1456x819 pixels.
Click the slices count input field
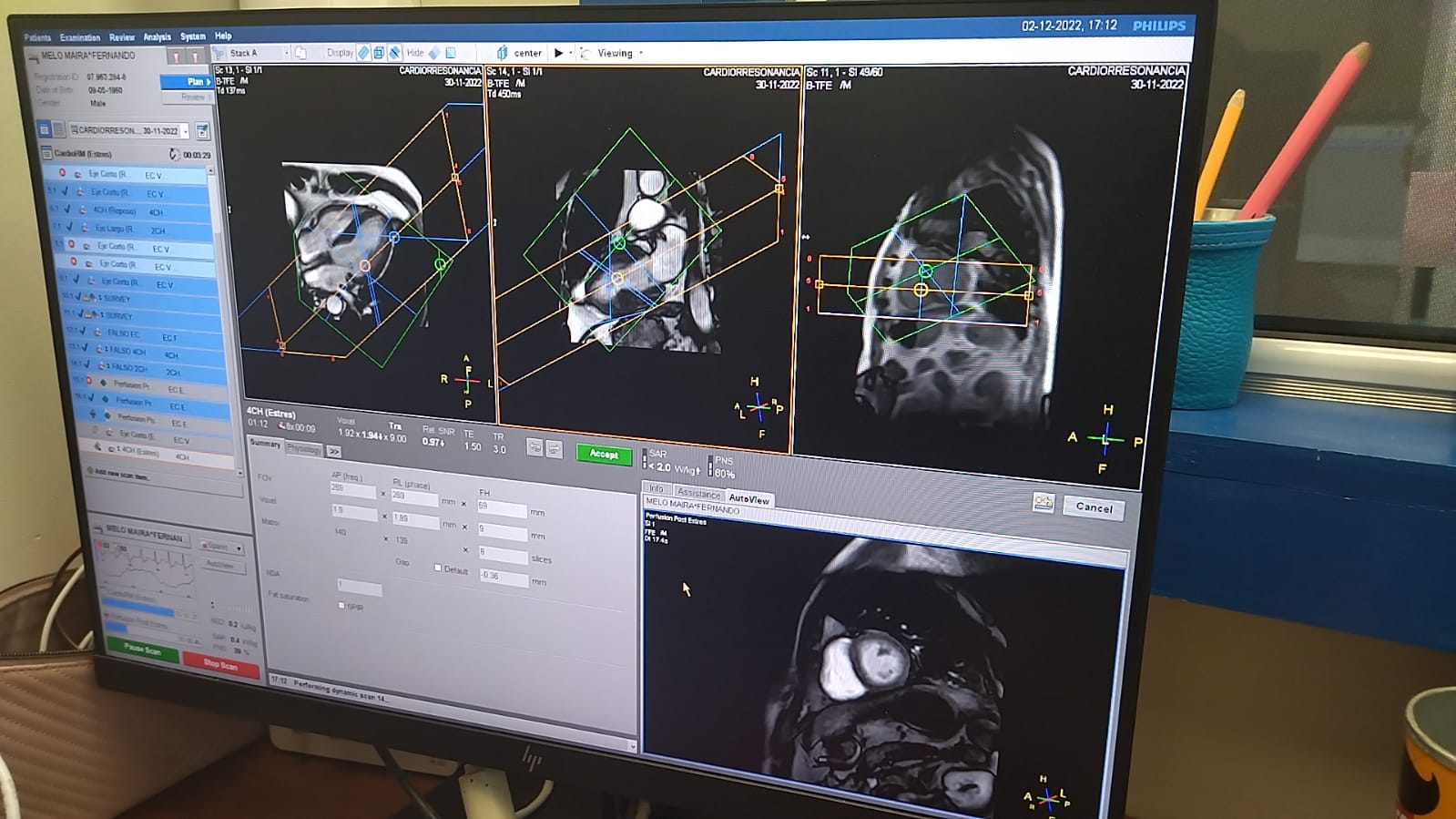click(x=502, y=554)
